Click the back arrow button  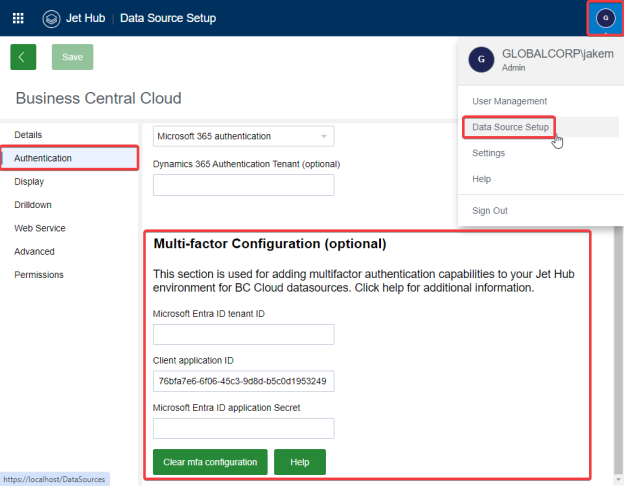23,57
